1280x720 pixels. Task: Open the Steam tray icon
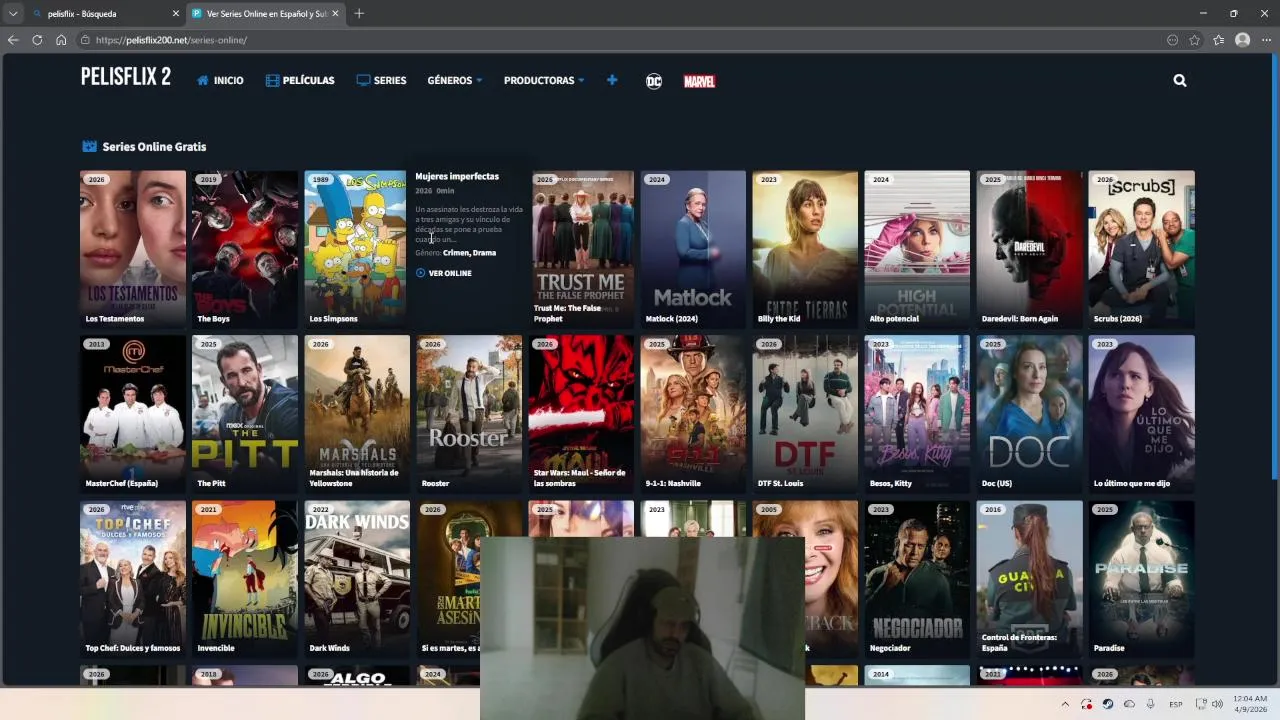tap(1107, 704)
